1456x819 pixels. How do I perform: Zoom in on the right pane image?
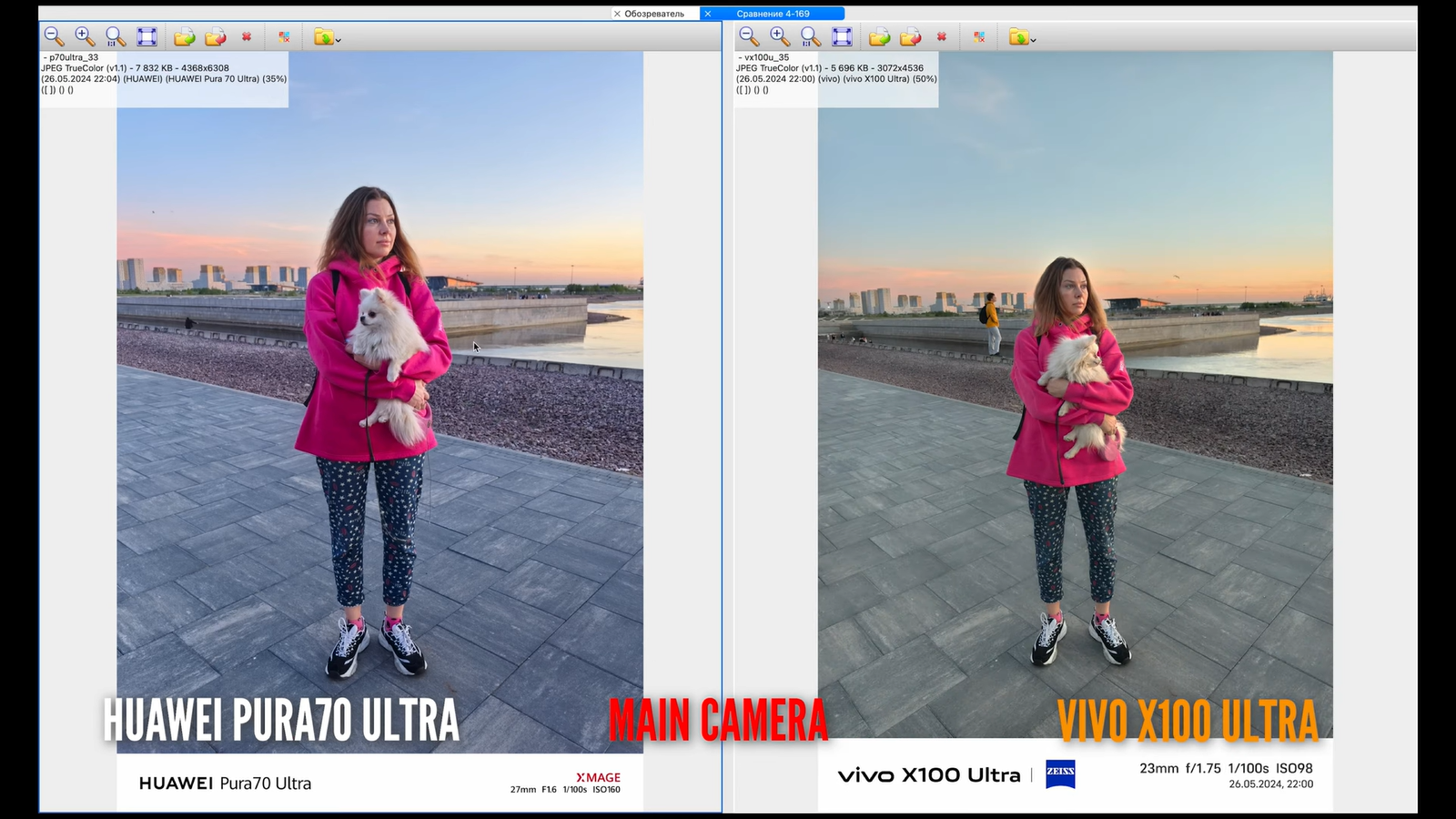[x=780, y=36]
